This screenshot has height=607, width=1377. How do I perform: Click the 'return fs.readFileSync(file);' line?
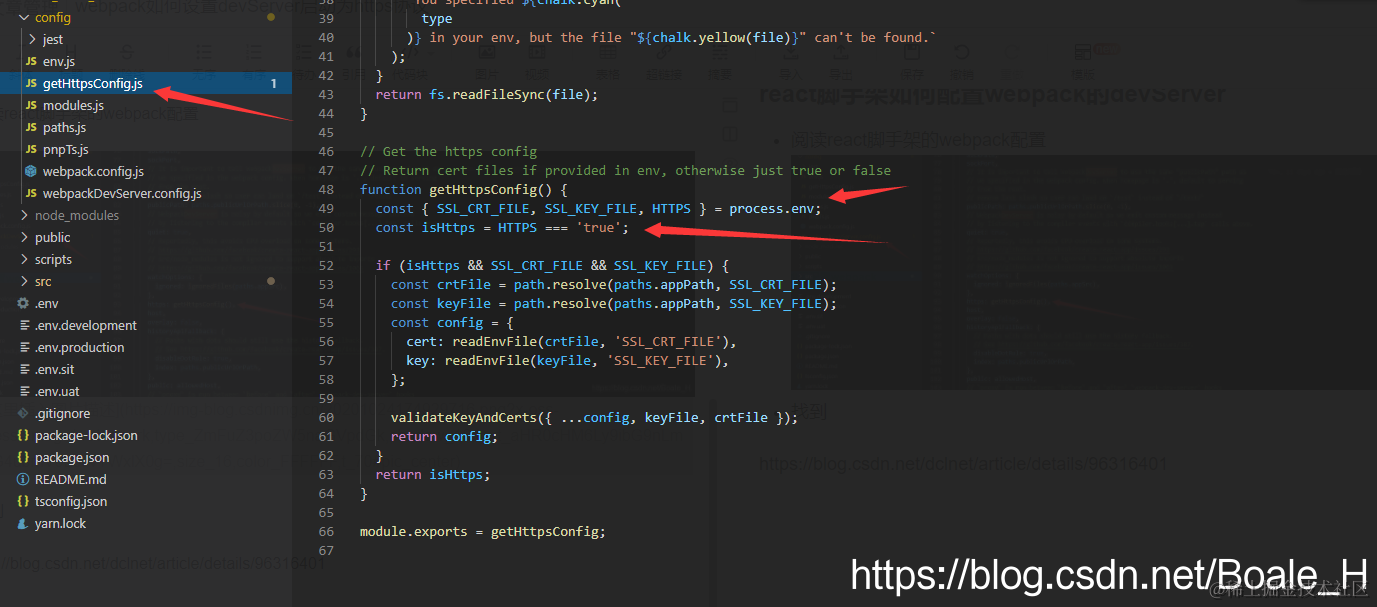(486, 95)
